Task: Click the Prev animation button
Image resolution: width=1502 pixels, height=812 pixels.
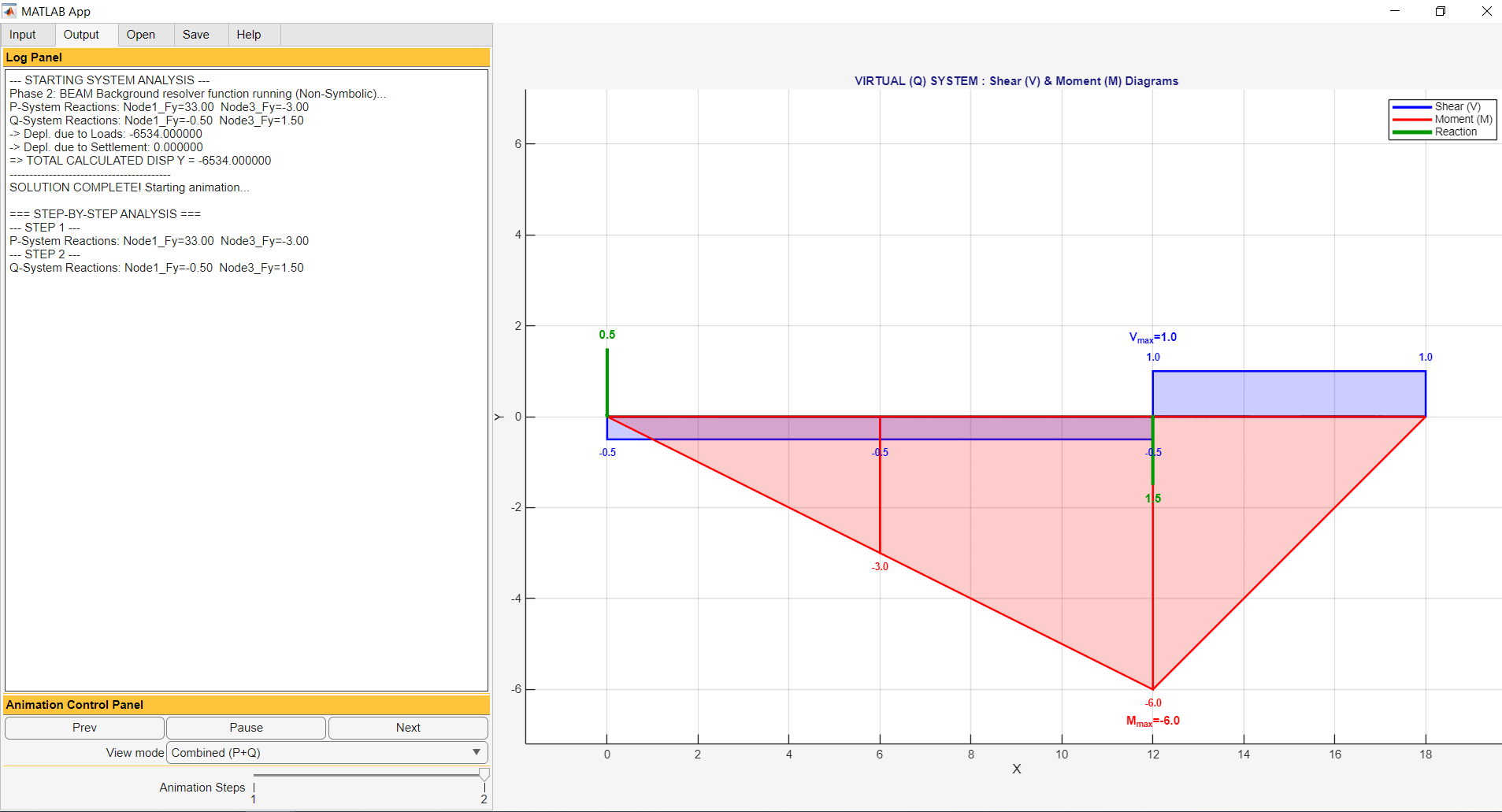Action: click(x=84, y=728)
